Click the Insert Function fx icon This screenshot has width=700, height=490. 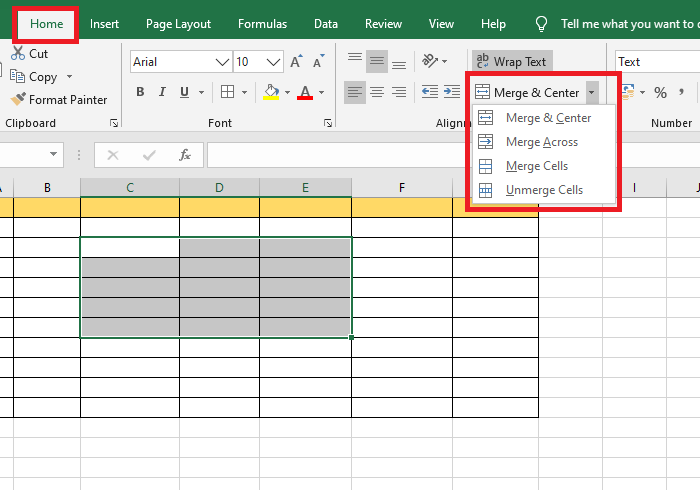click(184, 155)
